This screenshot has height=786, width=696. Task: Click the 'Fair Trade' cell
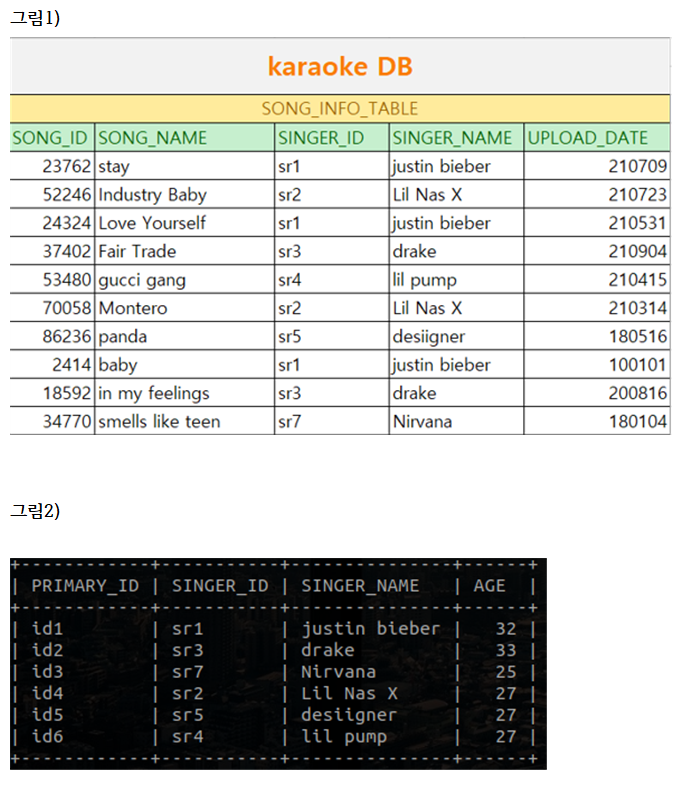(x=185, y=251)
